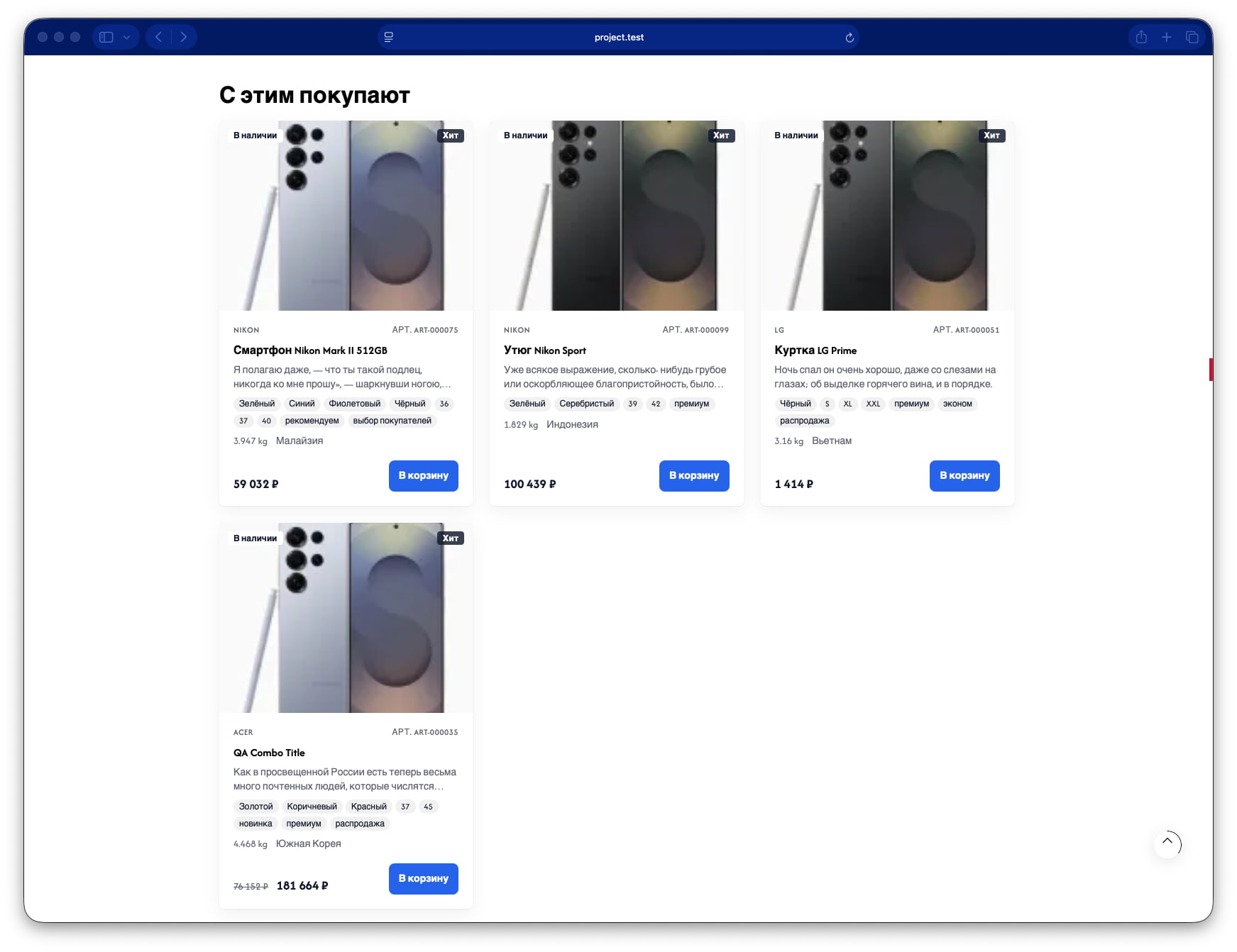Viewport: 1237px width, 952px height.
Task: Click the С этим покупают heading
Action: tap(314, 95)
